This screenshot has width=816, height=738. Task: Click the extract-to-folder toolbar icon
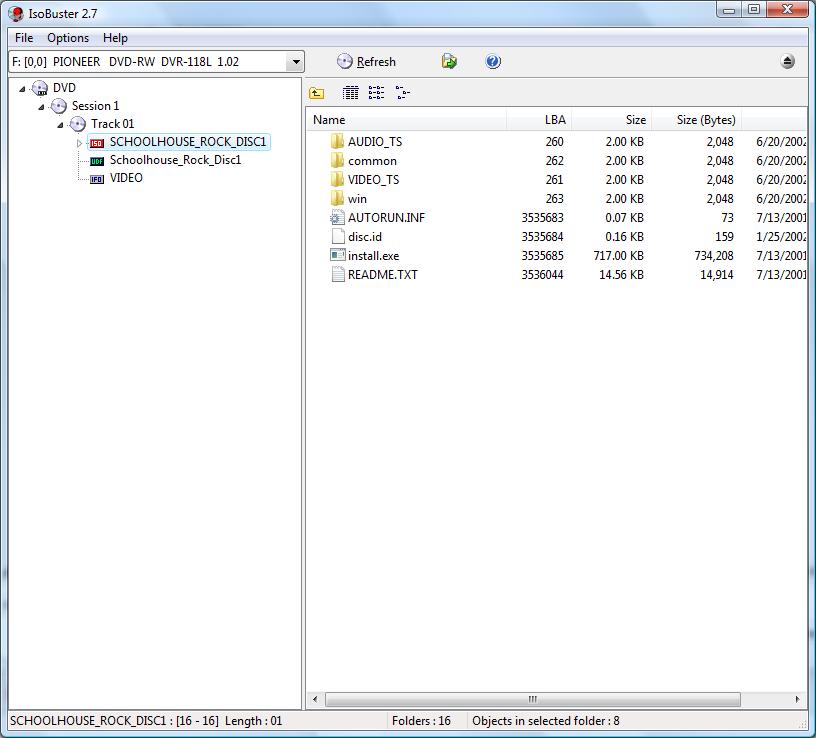coord(449,61)
